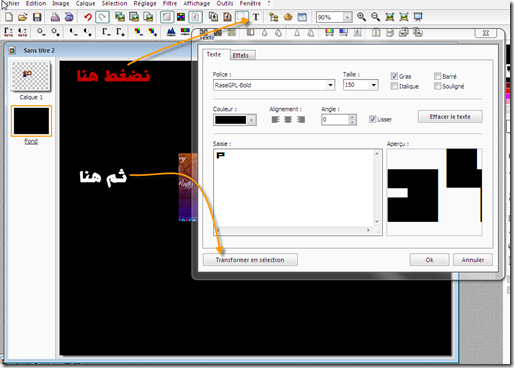Click the New document icon
The width and height of the screenshot is (514, 368).
9,17
